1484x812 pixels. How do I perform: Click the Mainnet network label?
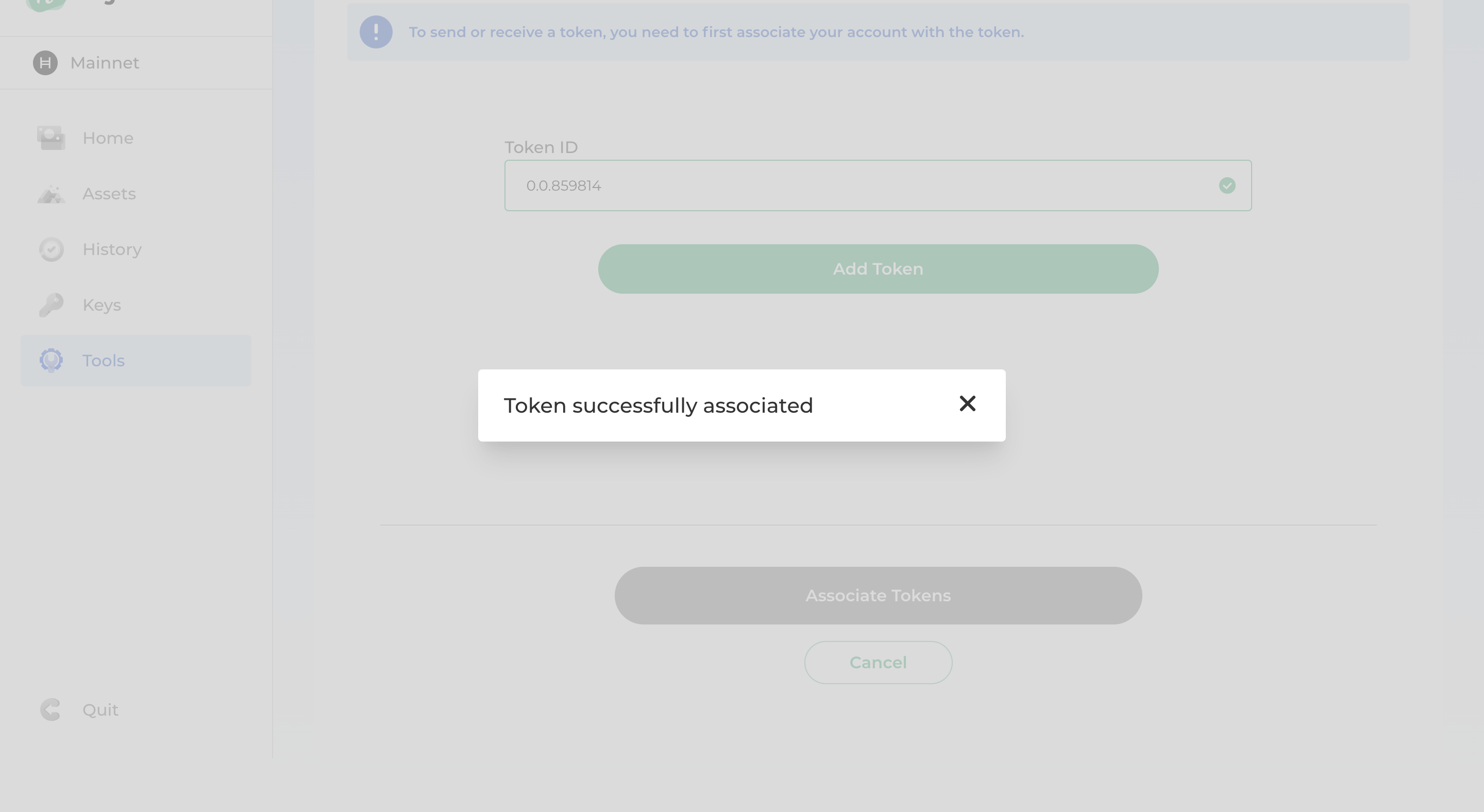(104, 63)
